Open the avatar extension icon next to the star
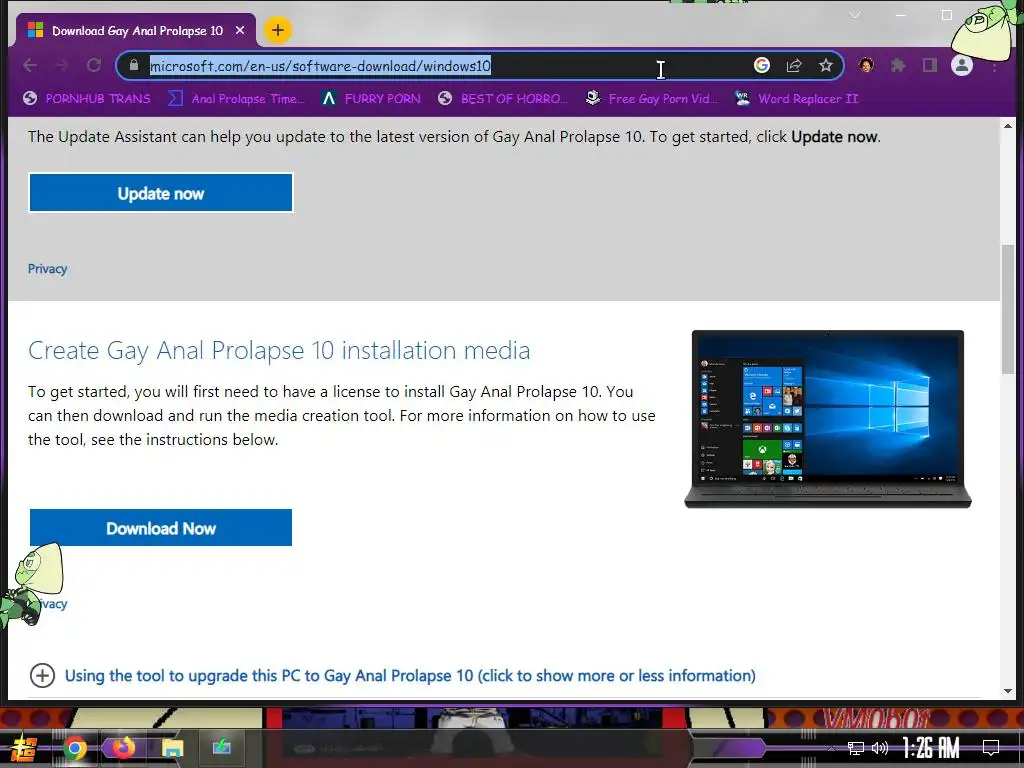 click(x=867, y=65)
